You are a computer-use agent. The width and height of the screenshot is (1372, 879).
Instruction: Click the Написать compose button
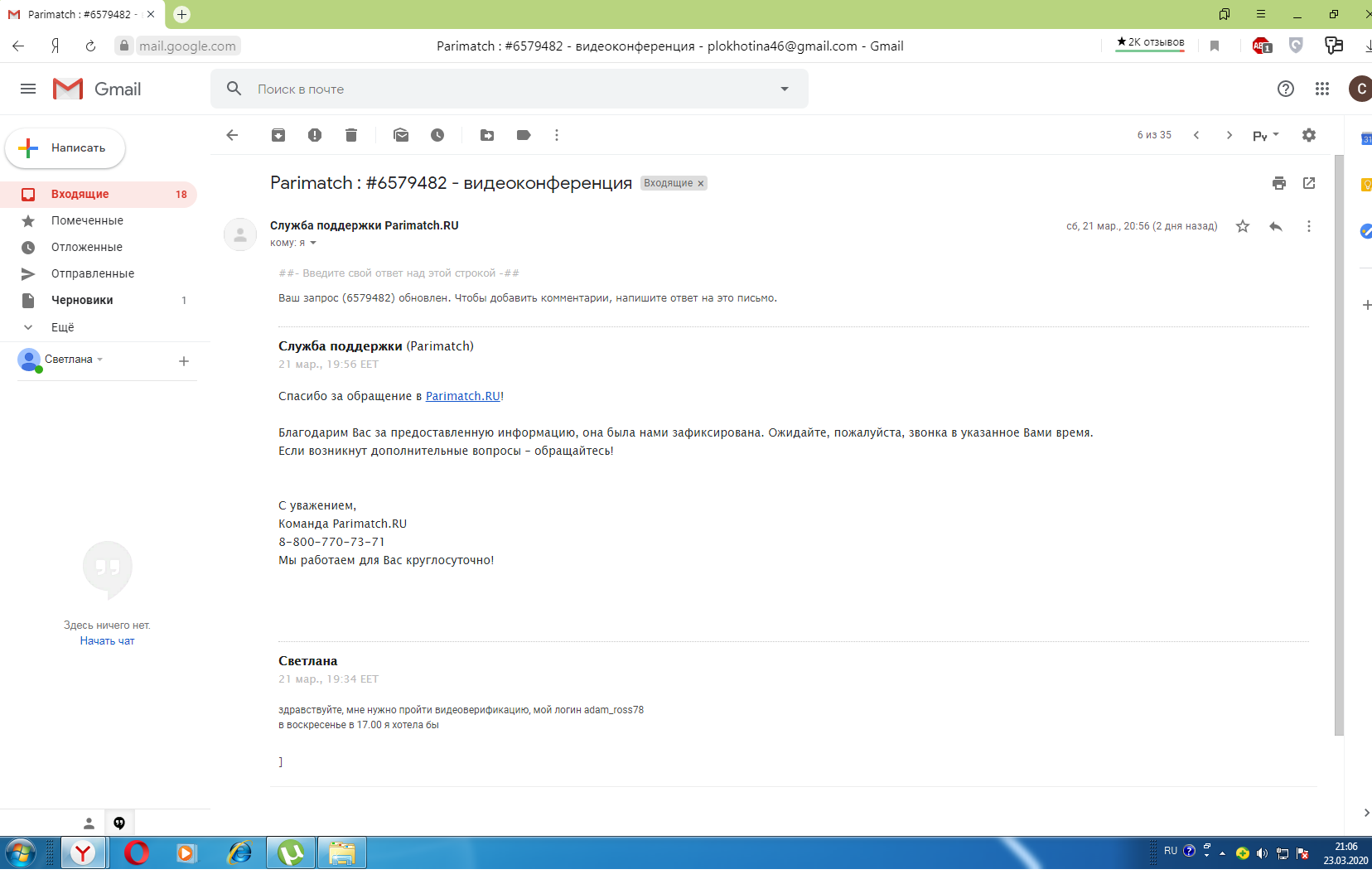click(65, 148)
